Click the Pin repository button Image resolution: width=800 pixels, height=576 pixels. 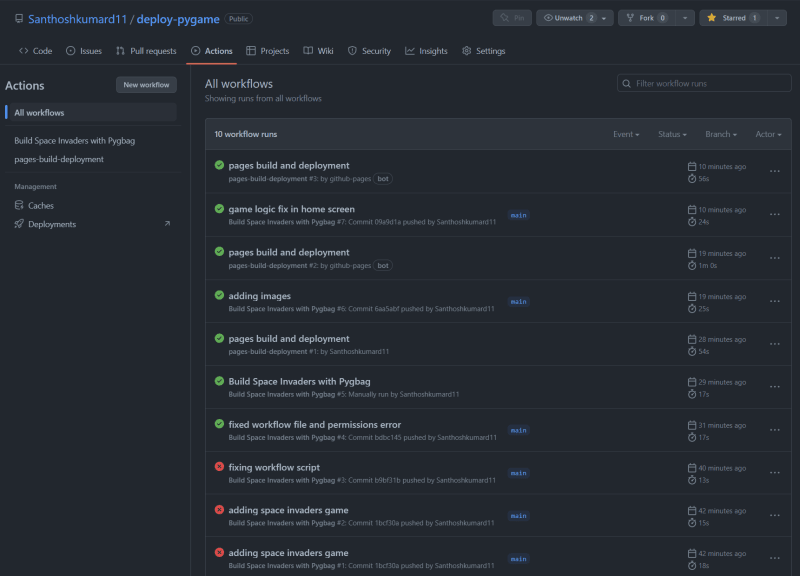pos(512,18)
